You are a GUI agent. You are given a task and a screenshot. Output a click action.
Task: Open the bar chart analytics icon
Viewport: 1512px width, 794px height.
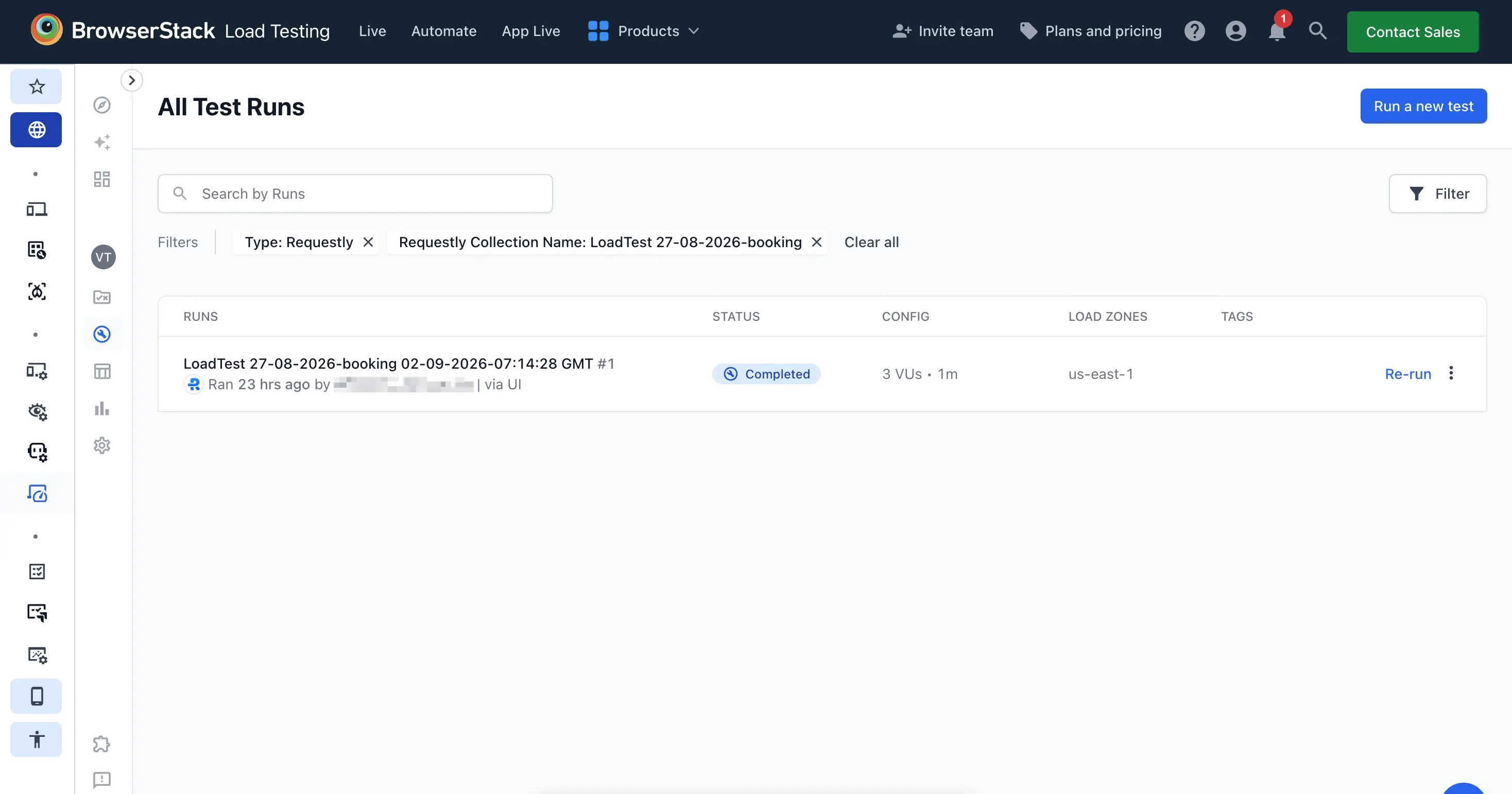click(x=102, y=408)
